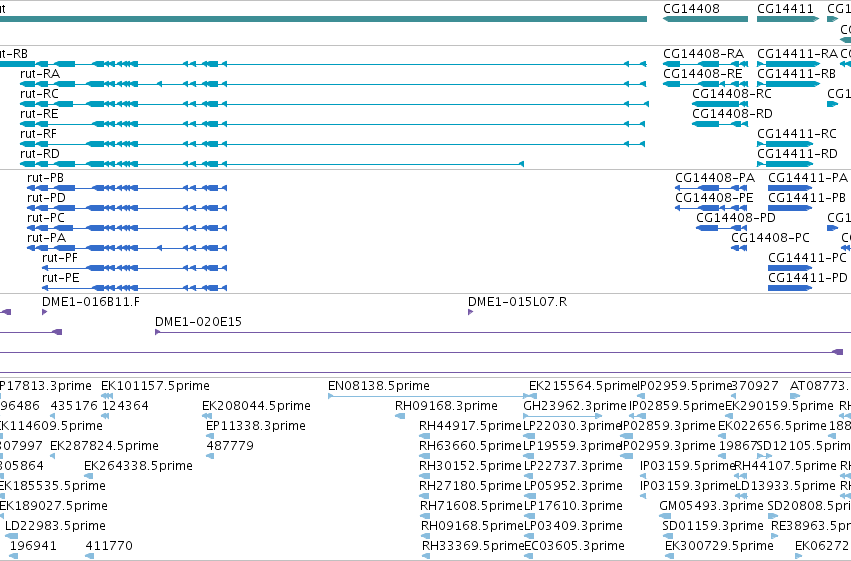Click the CG14411-RC transcript label

coord(797,134)
